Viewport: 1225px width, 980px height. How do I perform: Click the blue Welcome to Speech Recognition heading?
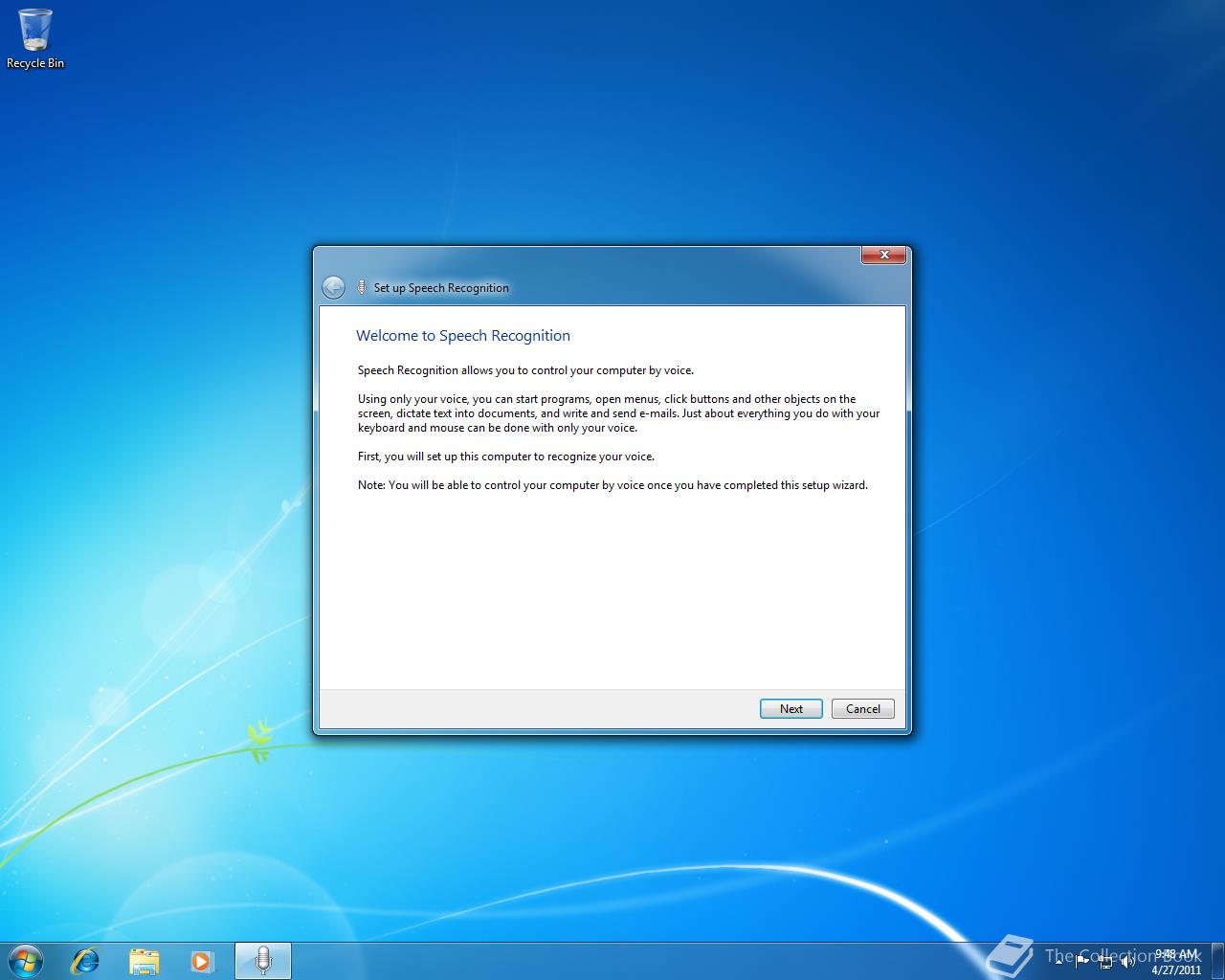point(463,335)
